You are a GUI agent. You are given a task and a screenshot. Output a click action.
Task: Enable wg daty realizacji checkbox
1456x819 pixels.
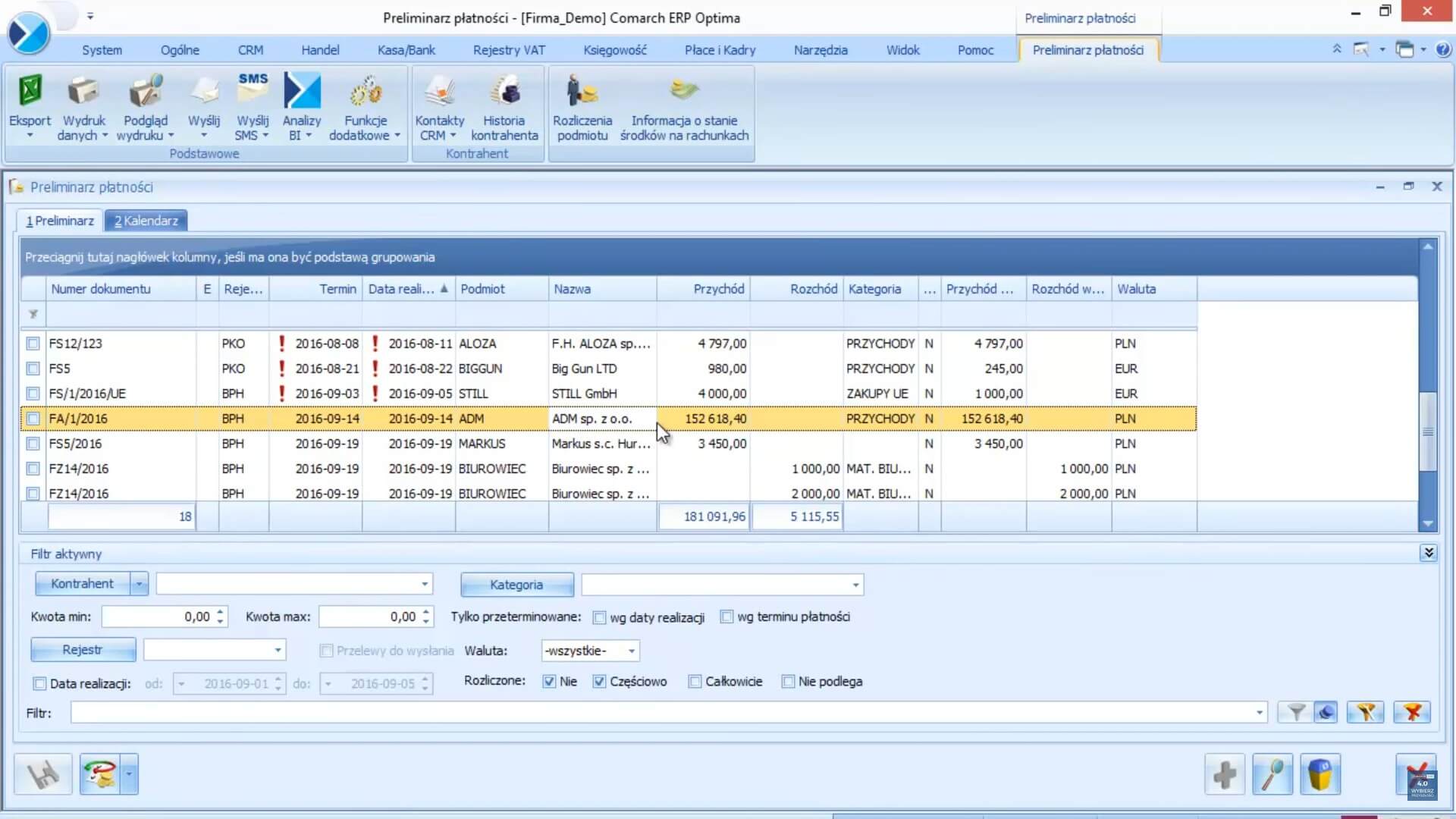click(600, 618)
